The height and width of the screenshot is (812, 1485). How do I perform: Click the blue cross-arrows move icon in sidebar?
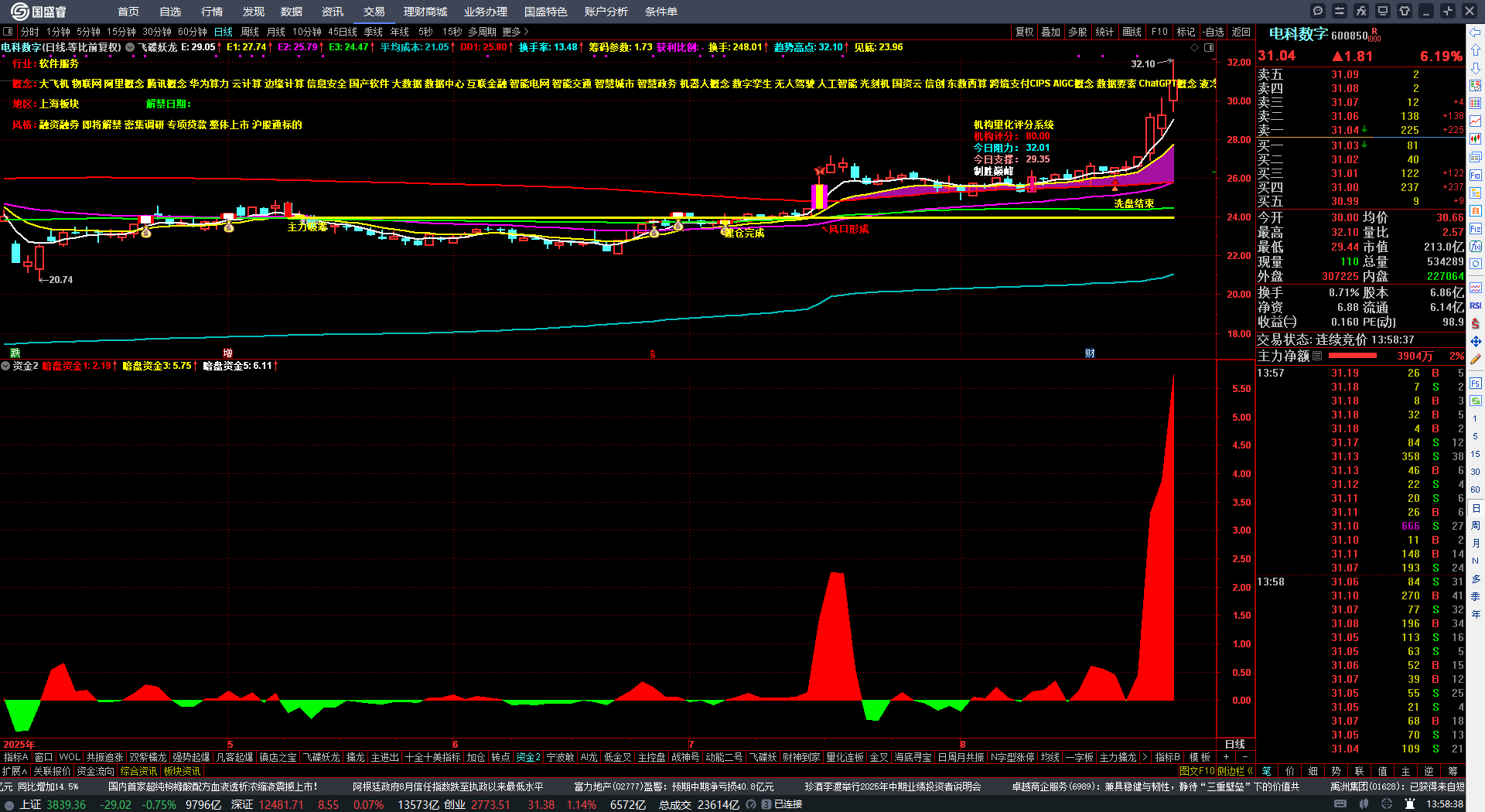[x=1476, y=341]
